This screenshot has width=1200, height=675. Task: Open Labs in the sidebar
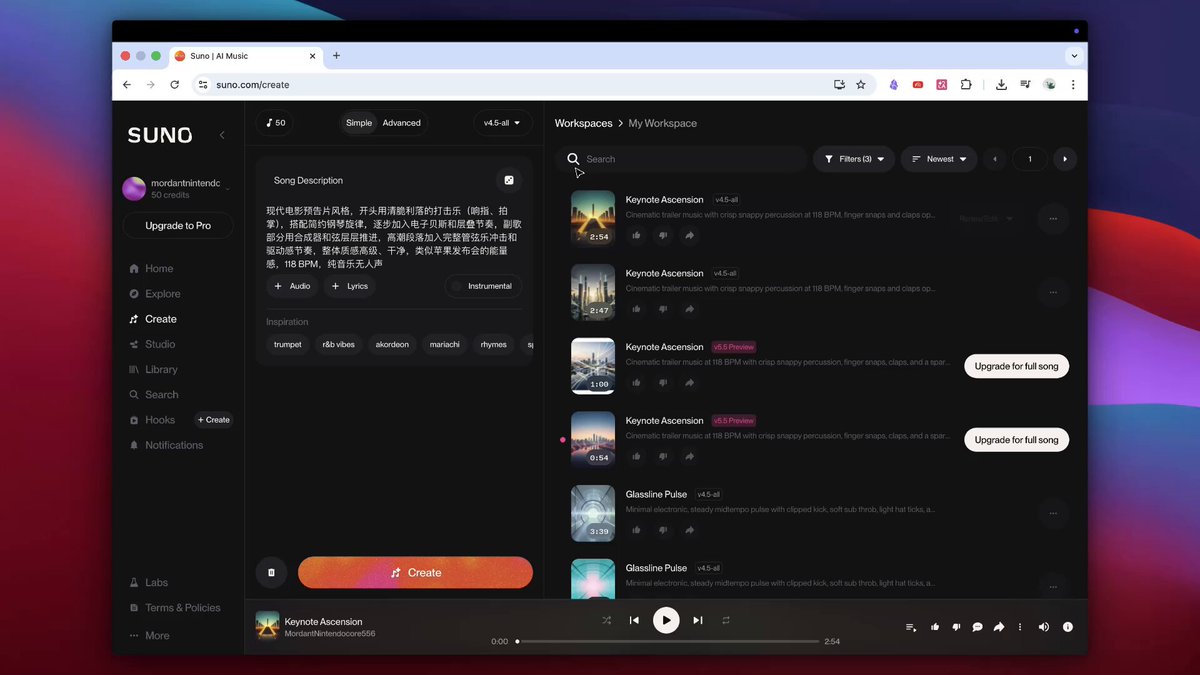[x=148, y=583]
